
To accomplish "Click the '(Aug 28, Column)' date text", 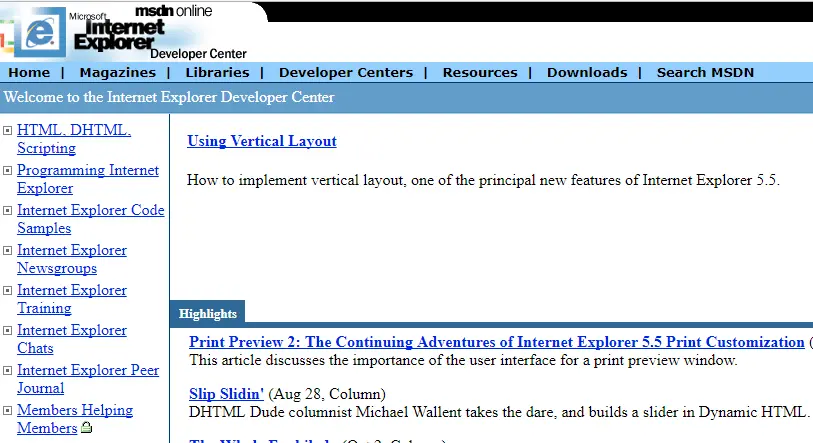I will (327, 394).
